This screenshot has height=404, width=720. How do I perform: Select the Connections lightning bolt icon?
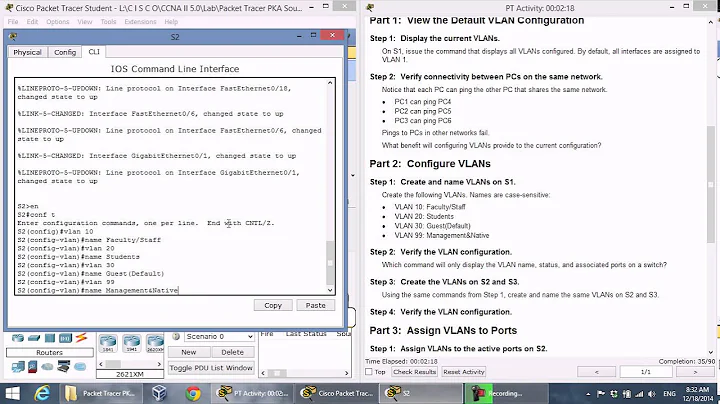81,338
